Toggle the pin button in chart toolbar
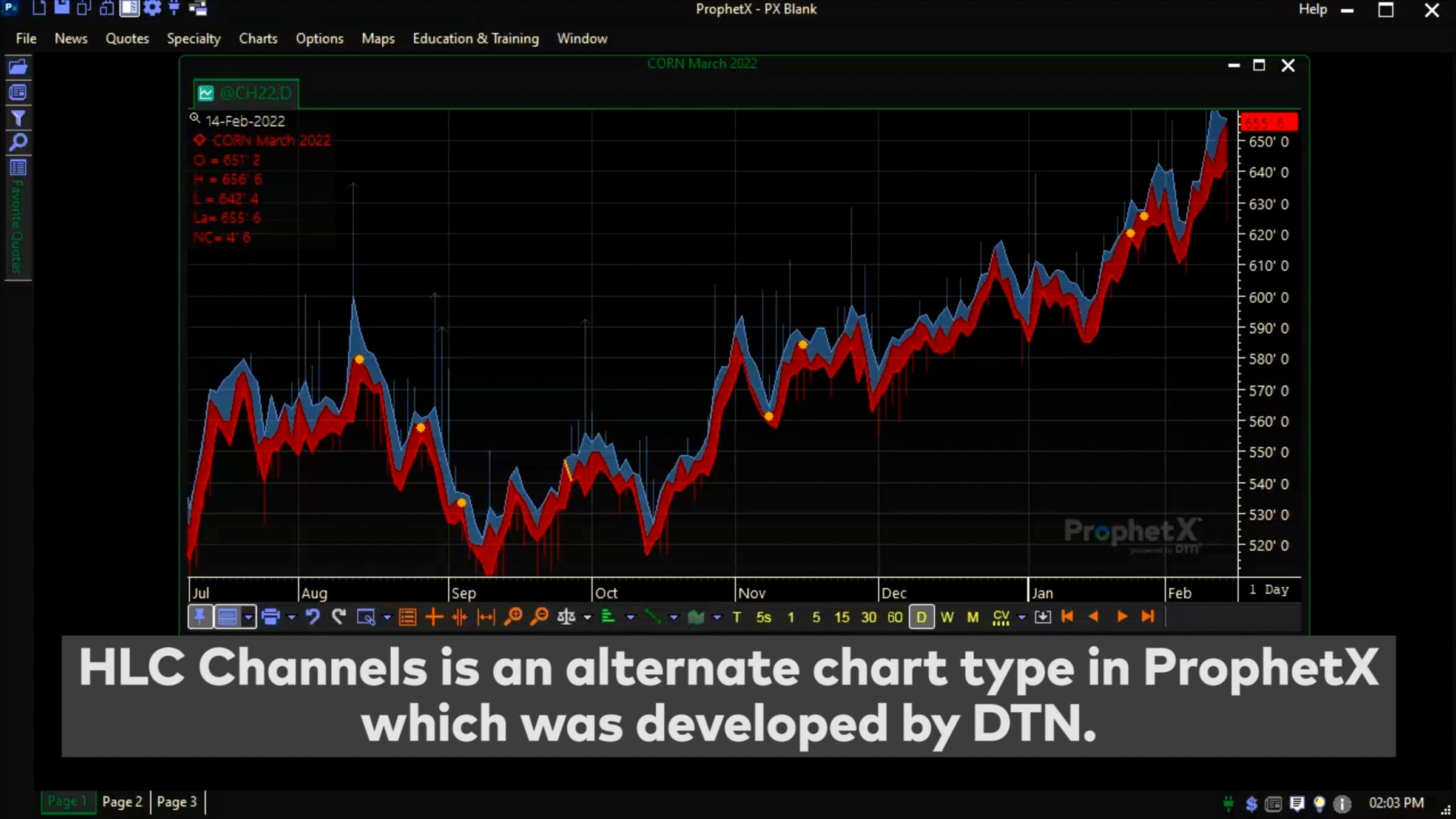 point(200,617)
